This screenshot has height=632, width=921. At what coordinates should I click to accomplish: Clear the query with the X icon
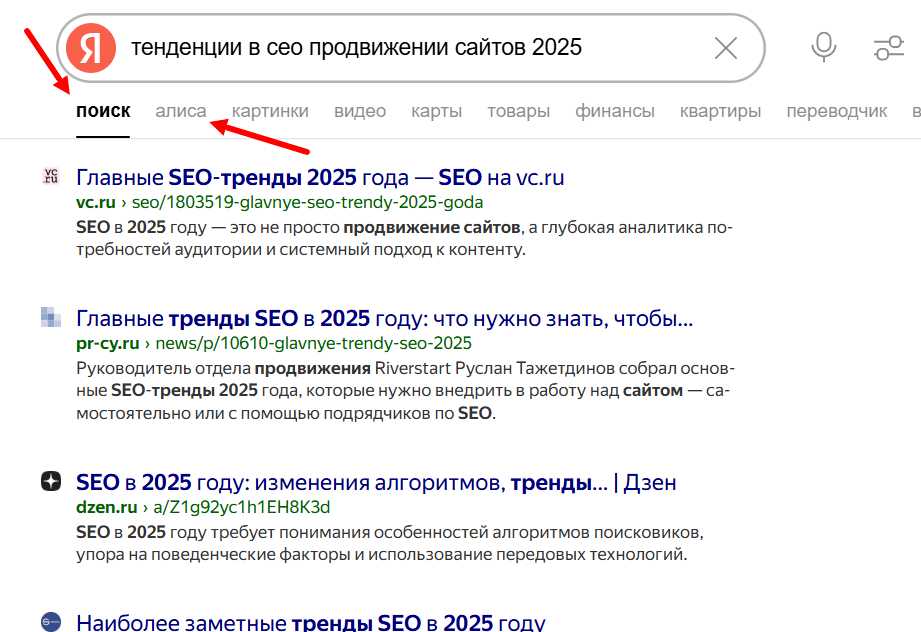725,46
